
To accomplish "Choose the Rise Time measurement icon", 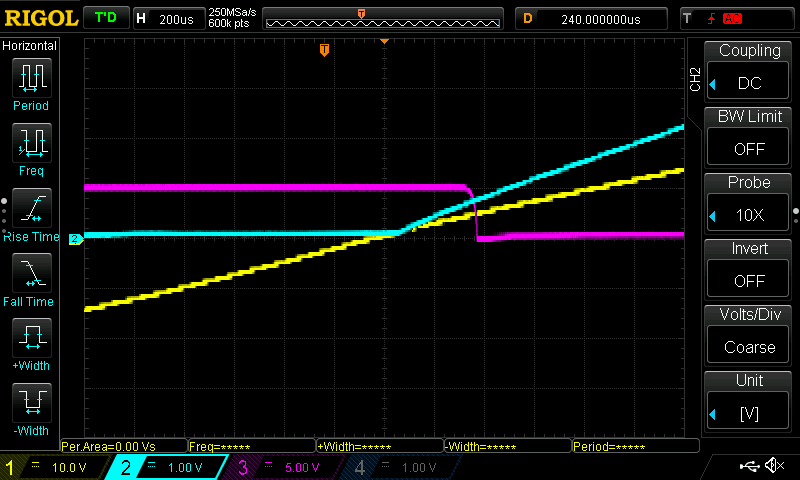I will (30, 207).
